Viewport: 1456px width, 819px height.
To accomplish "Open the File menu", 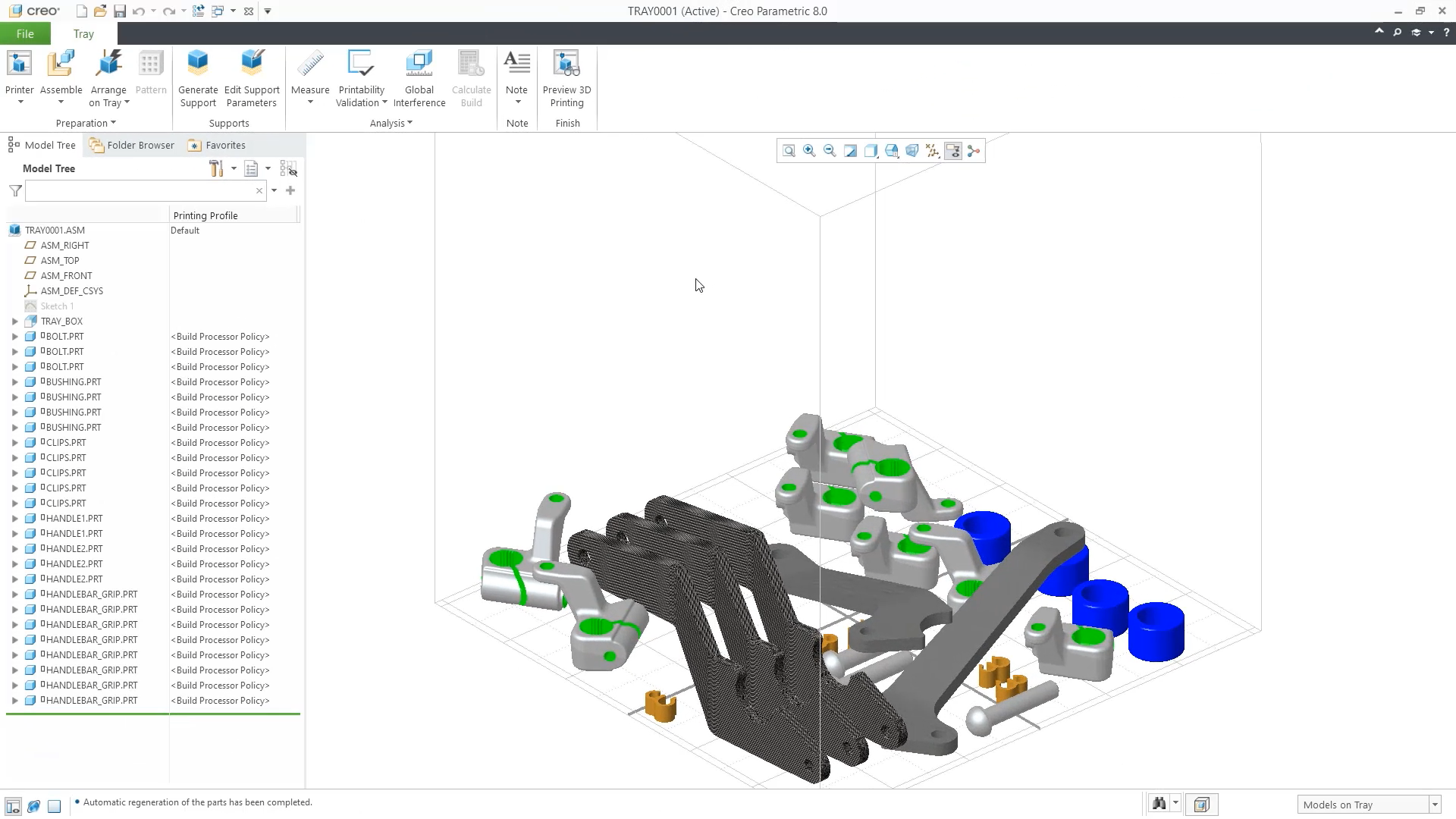I will [x=25, y=33].
